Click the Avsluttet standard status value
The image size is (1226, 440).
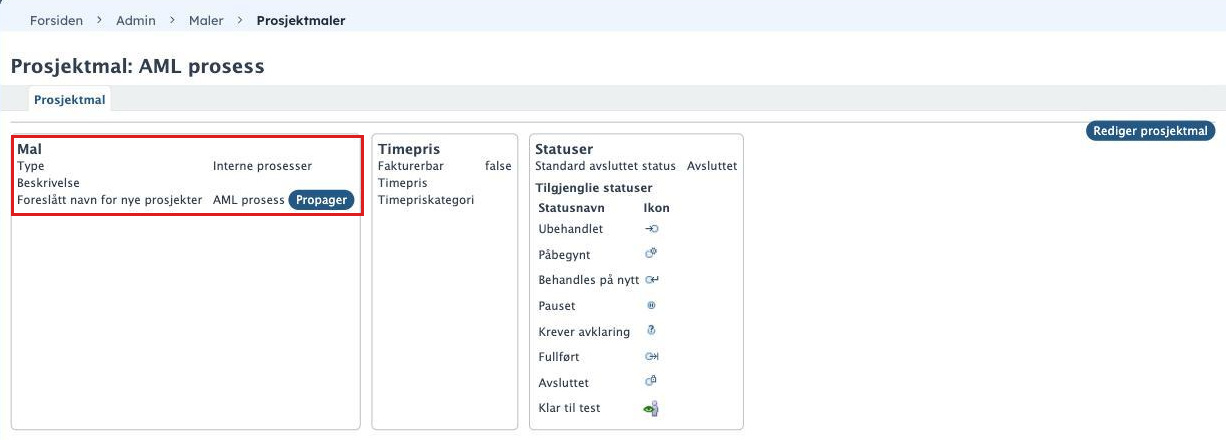pyautogui.click(x=712, y=166)
